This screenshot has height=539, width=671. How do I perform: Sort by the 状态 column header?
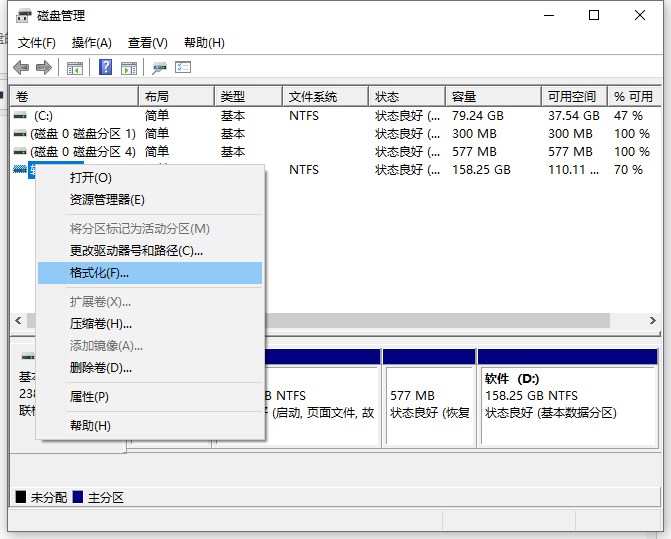pyautogui.click(x=407, y=97)
